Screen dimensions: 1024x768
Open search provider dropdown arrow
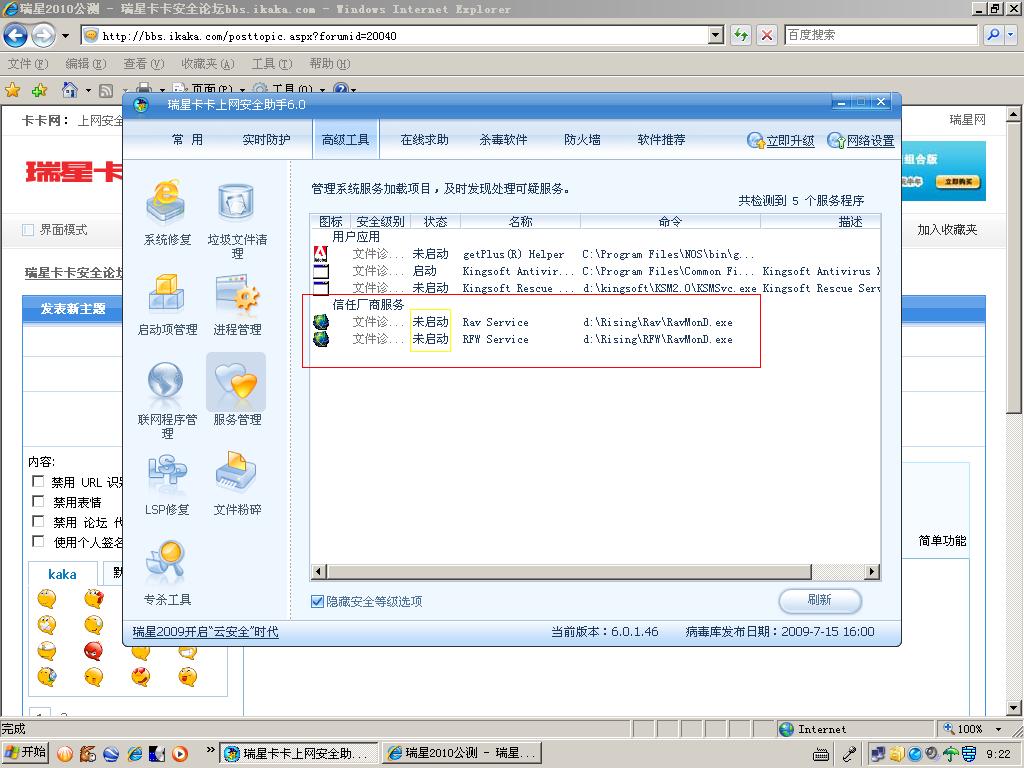(1010, 35)
